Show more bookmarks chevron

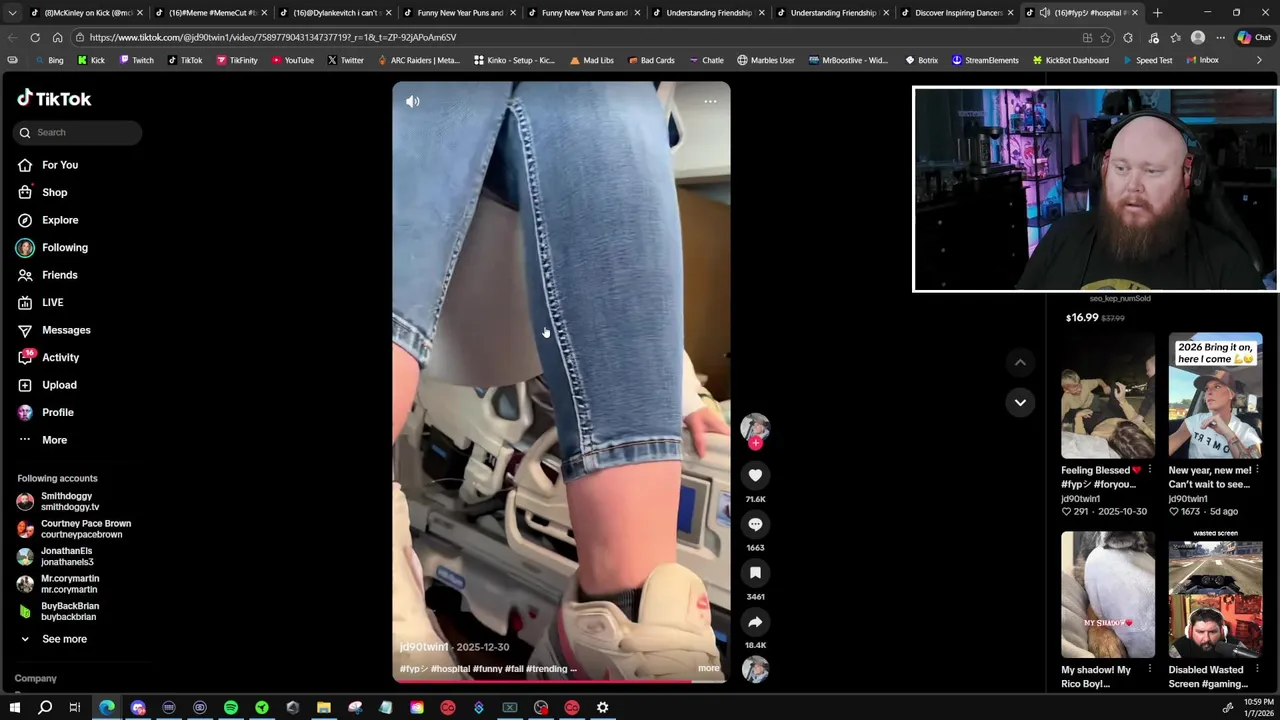(1259, 60)
